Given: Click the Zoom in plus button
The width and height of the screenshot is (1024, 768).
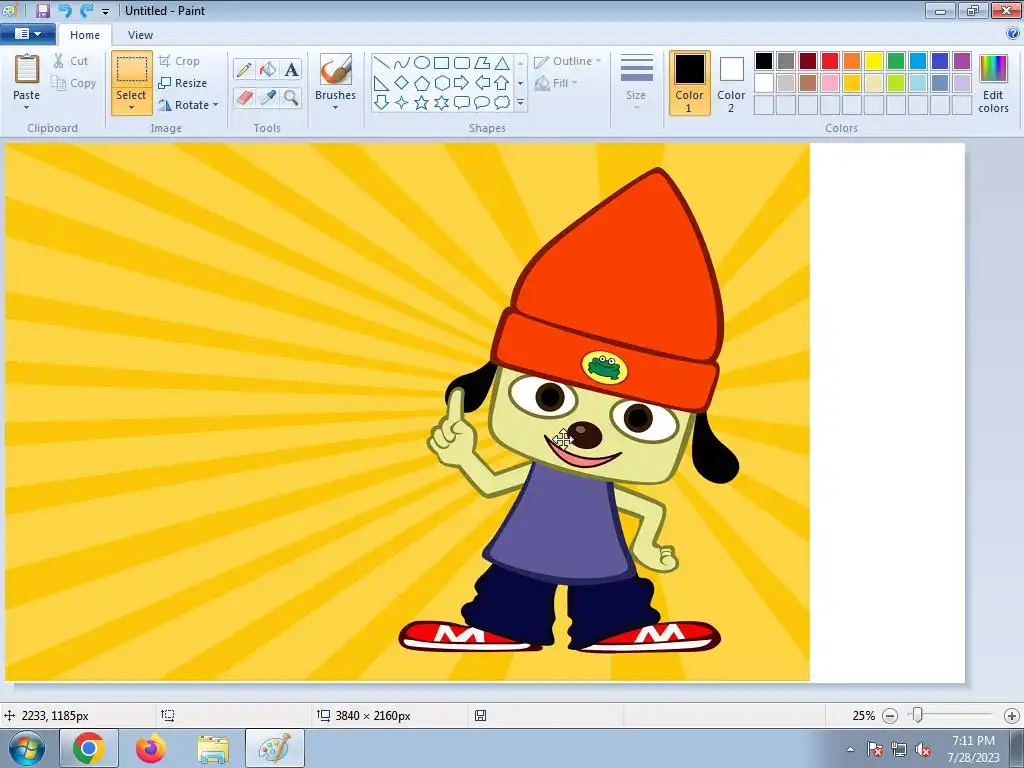Looking at the screenshot, I should tap(1012, 716).
